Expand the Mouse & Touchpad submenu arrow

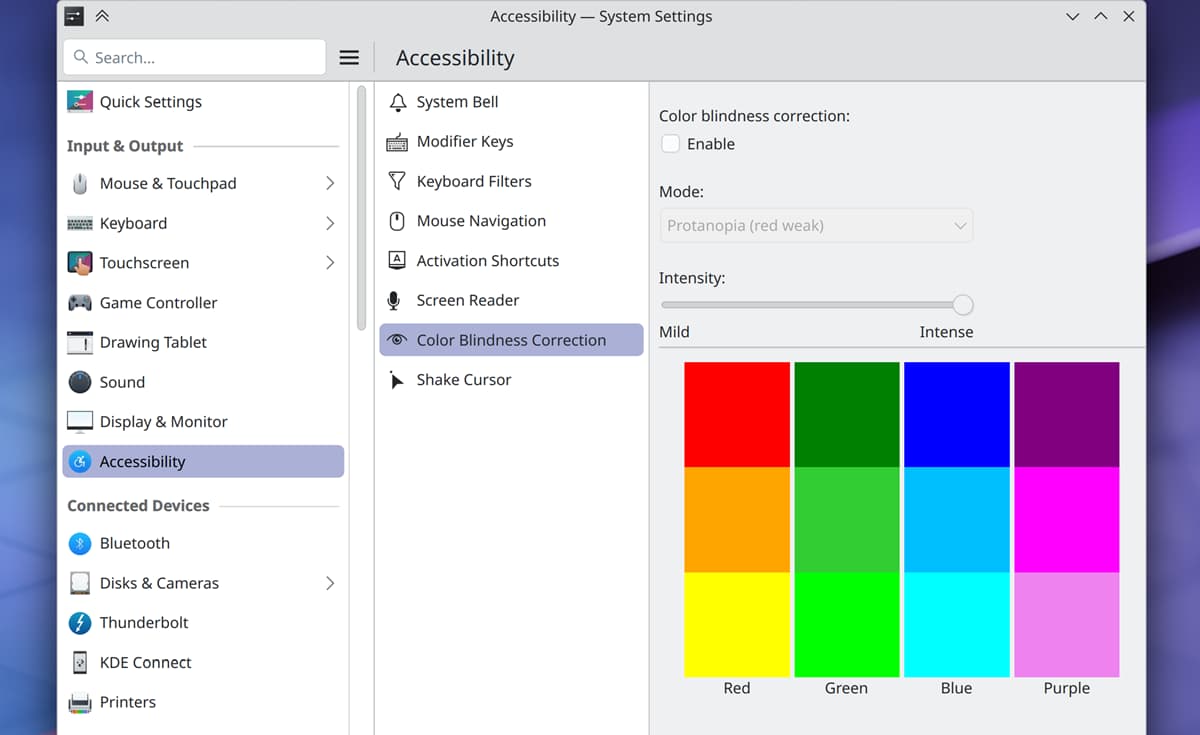[x=329, y=183]
